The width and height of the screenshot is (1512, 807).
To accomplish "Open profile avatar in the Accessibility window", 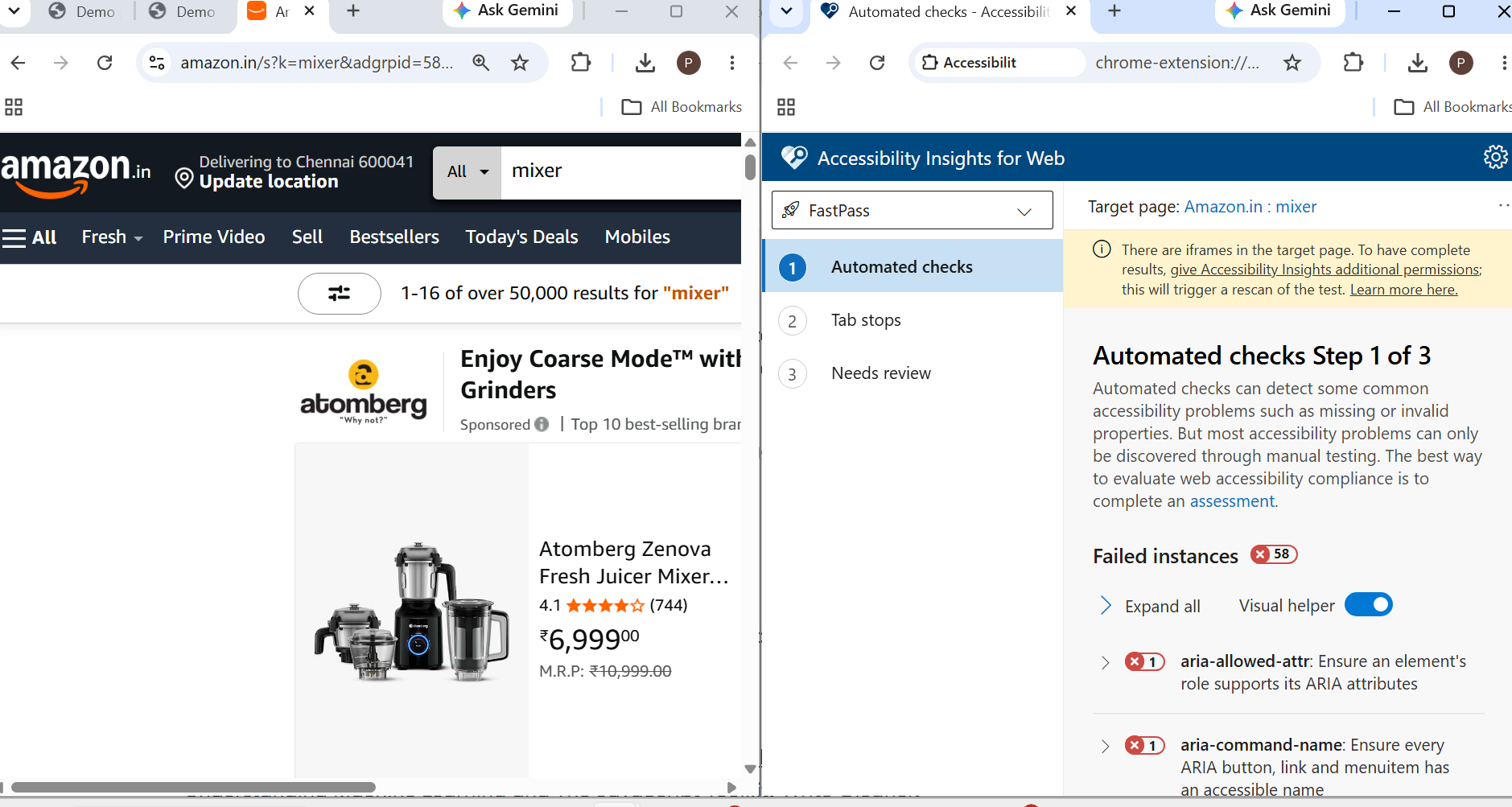I will coord(1461,63).
